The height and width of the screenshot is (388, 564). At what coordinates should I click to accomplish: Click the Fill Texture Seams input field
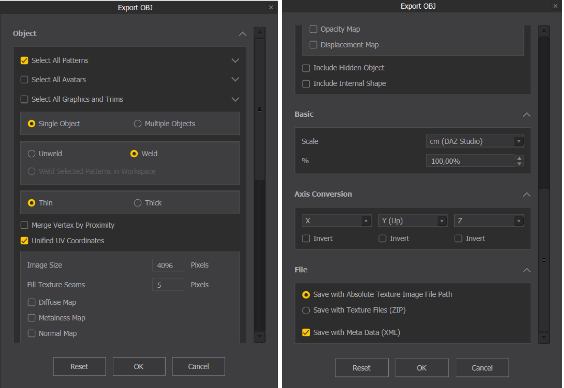point(168,284)
